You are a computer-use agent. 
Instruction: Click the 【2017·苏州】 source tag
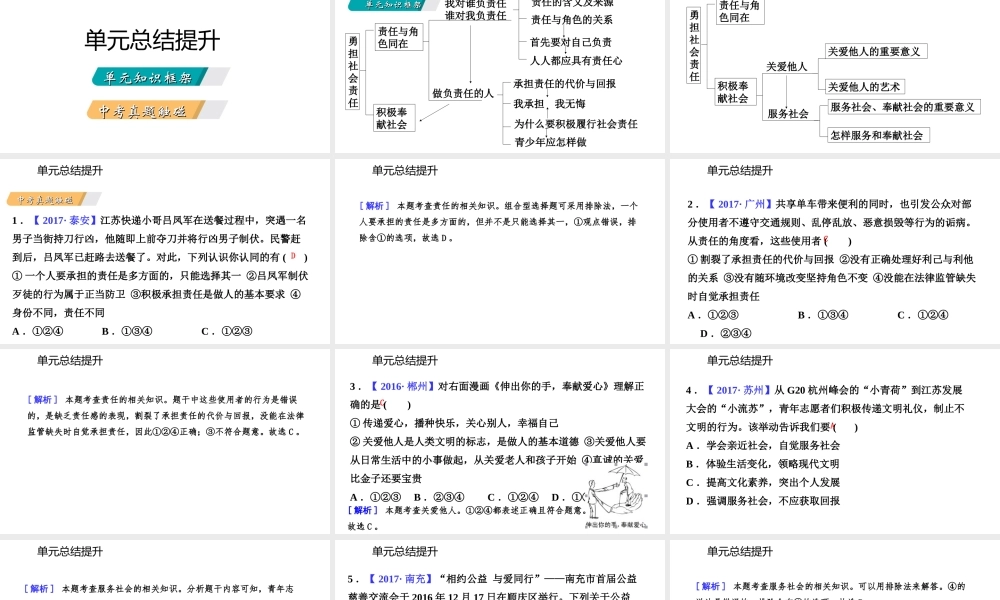click(x=738, y=390)
